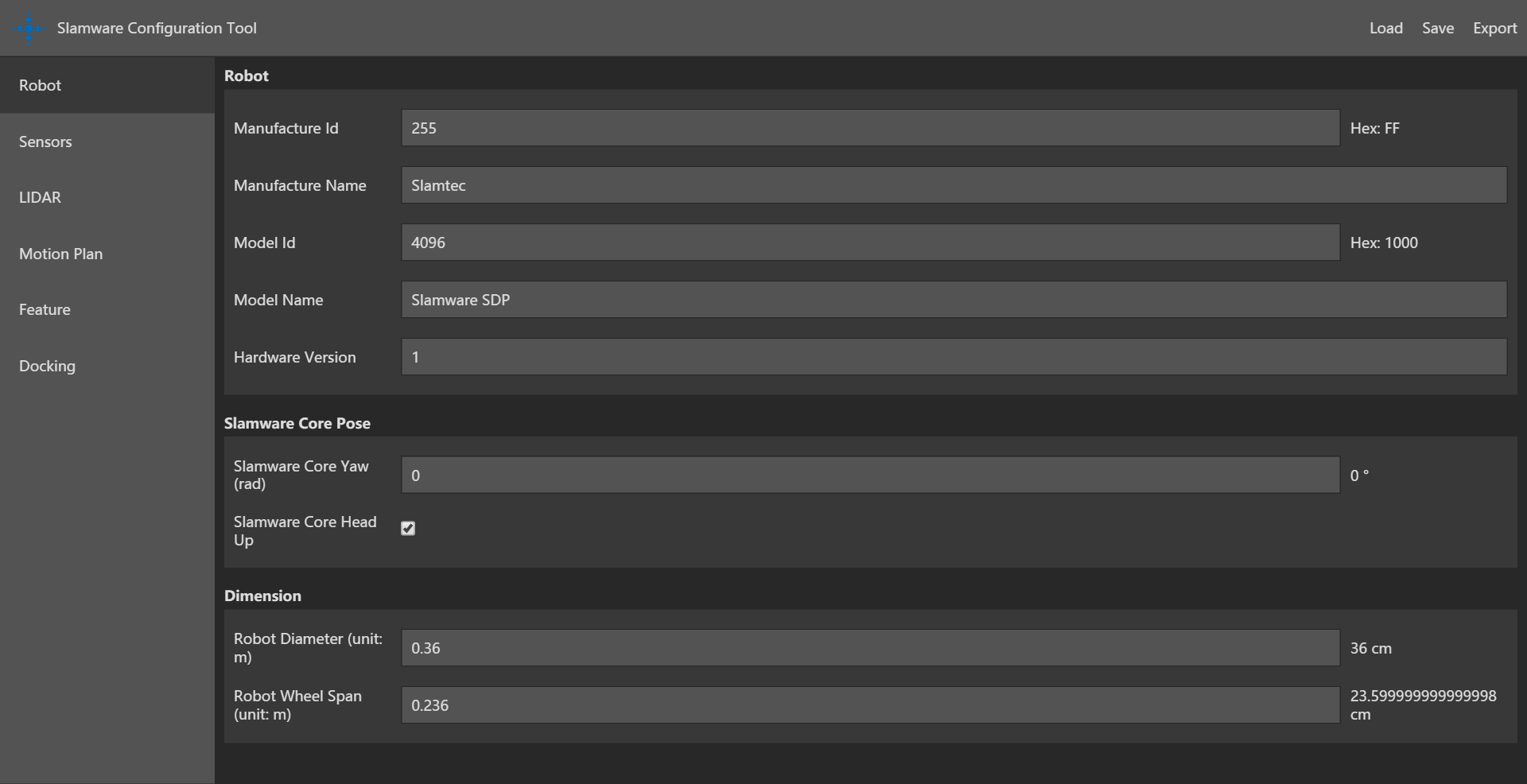This screenshot has width=1527, height=784.
Task: Edit the Robot Wheel Span value
Action: [x=870, y=705]
